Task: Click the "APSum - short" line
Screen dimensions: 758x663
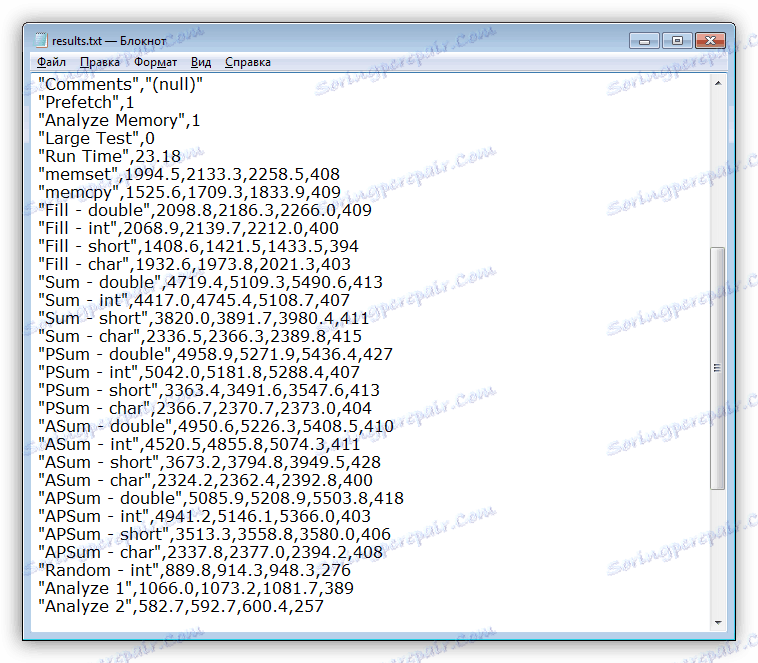Action: click(214, 535)
